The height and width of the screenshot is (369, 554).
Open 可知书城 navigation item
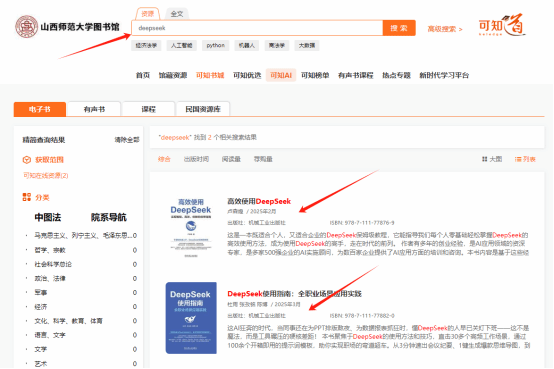tap(210, 75)
